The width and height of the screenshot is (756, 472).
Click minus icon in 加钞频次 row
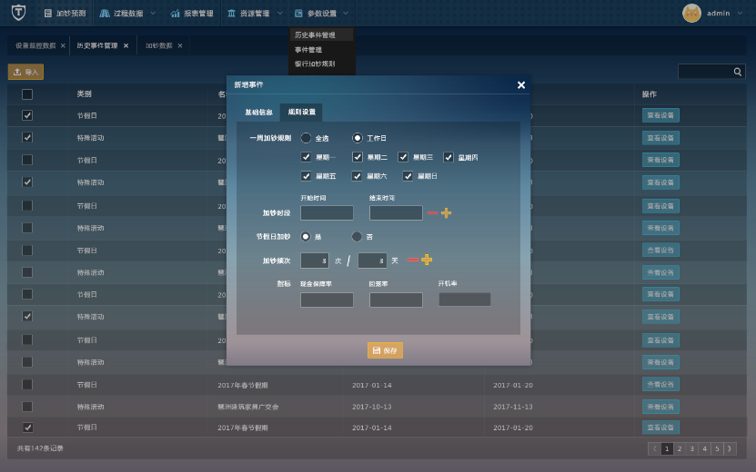click(x=413, y=260)
